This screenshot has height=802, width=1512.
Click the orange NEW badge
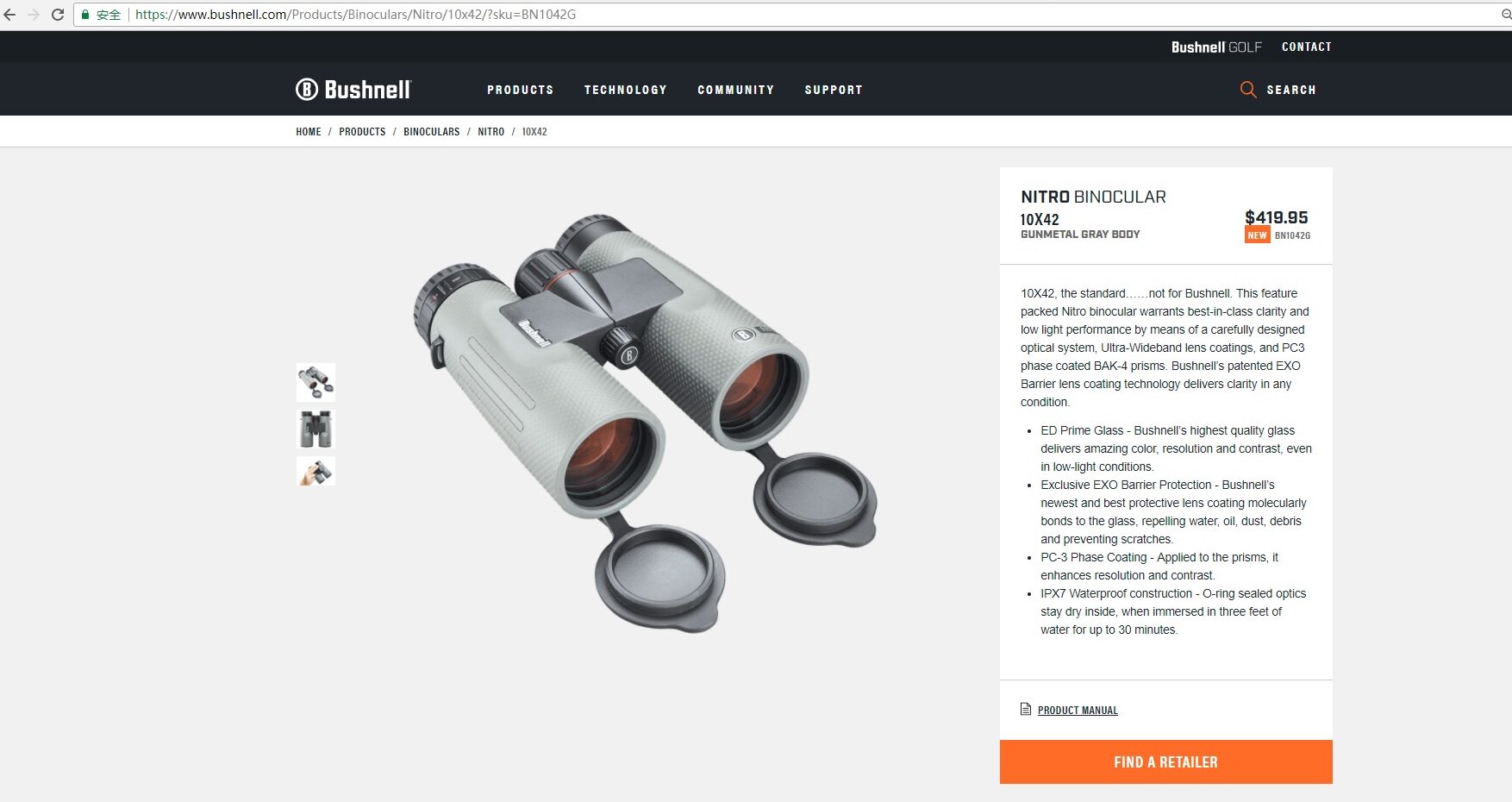pos(1257,235)
